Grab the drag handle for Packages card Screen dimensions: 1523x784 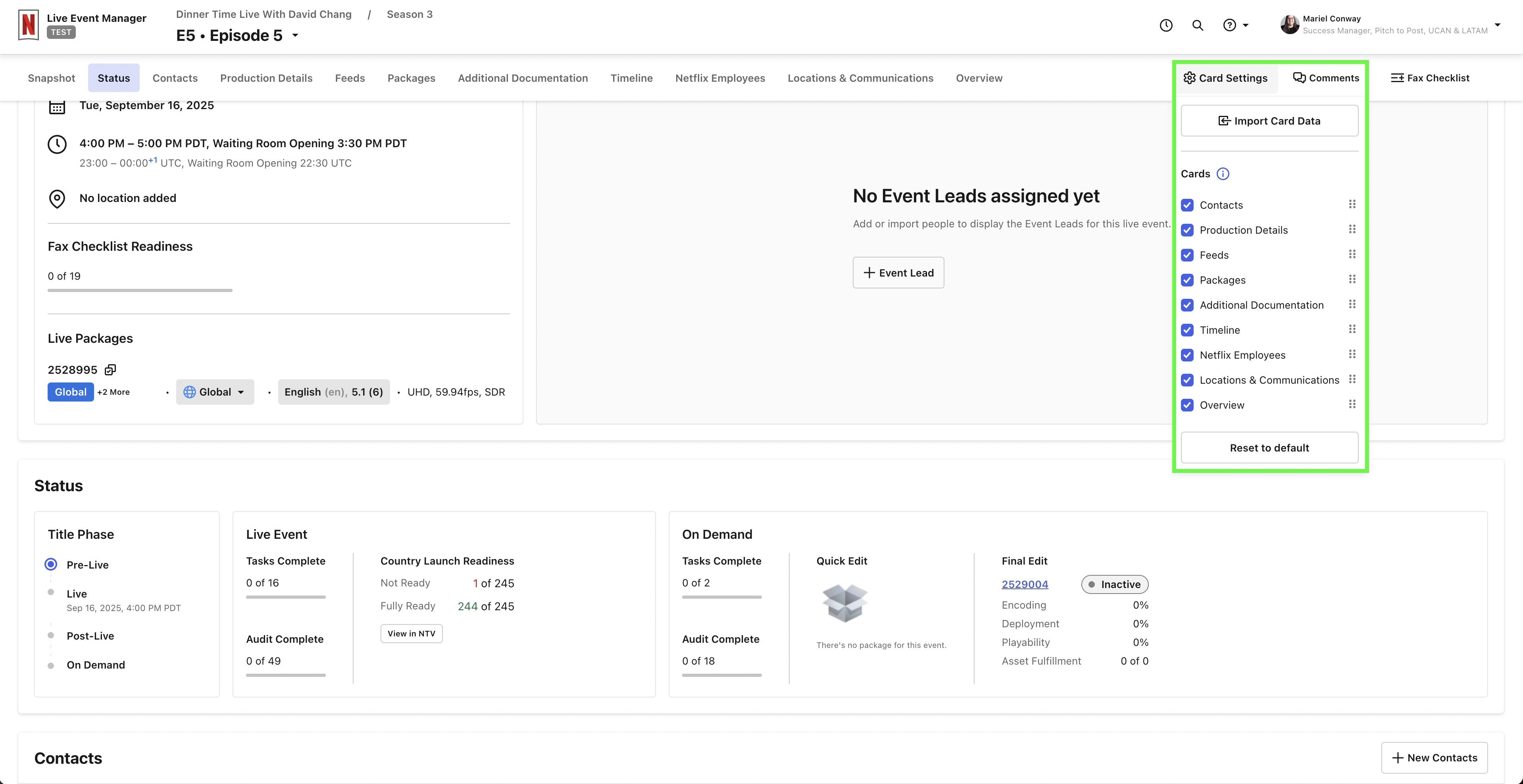pyautogui.click(x=1352, y=279)
